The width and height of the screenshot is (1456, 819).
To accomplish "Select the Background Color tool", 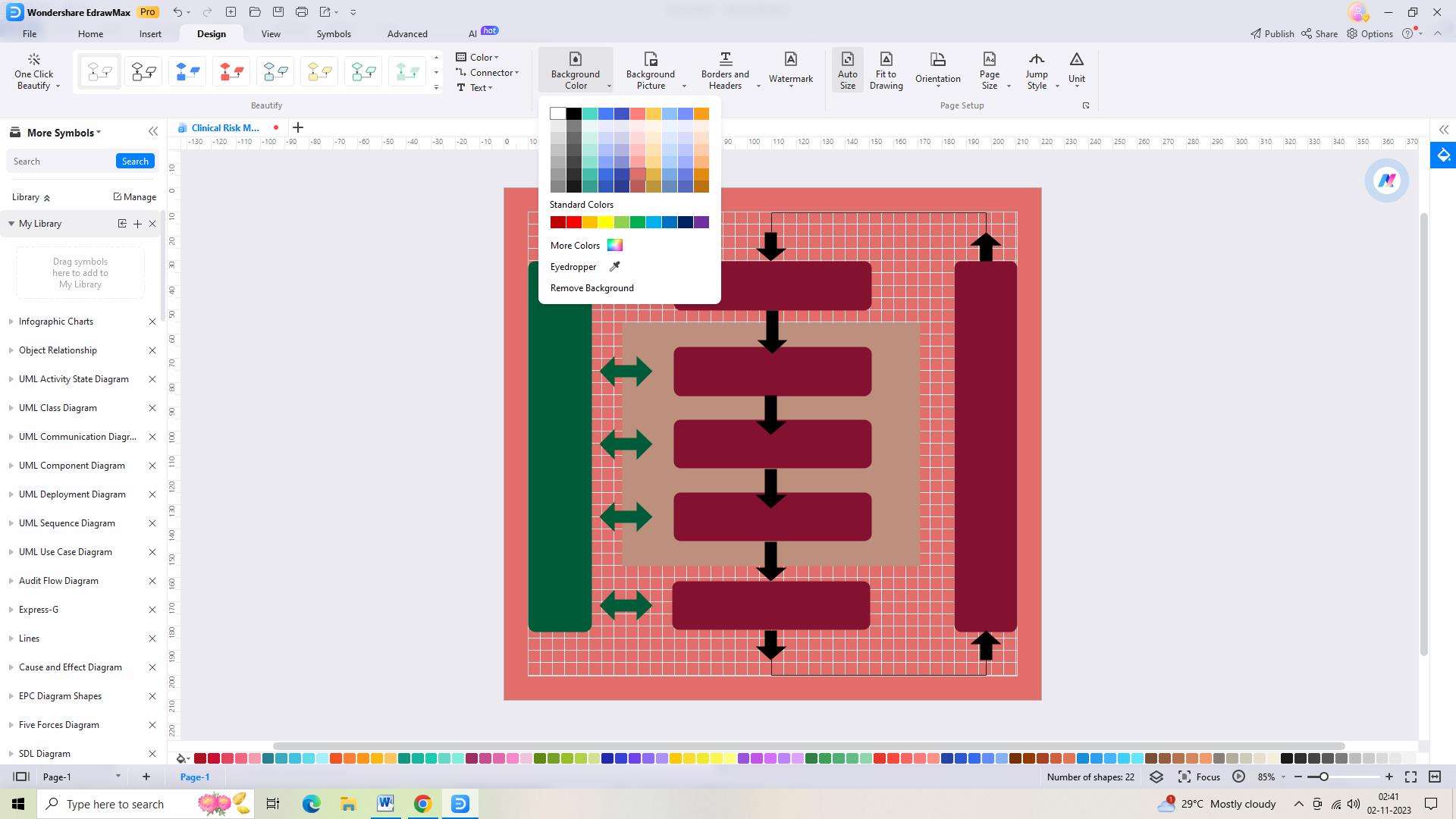I will [x=575, y=70].
